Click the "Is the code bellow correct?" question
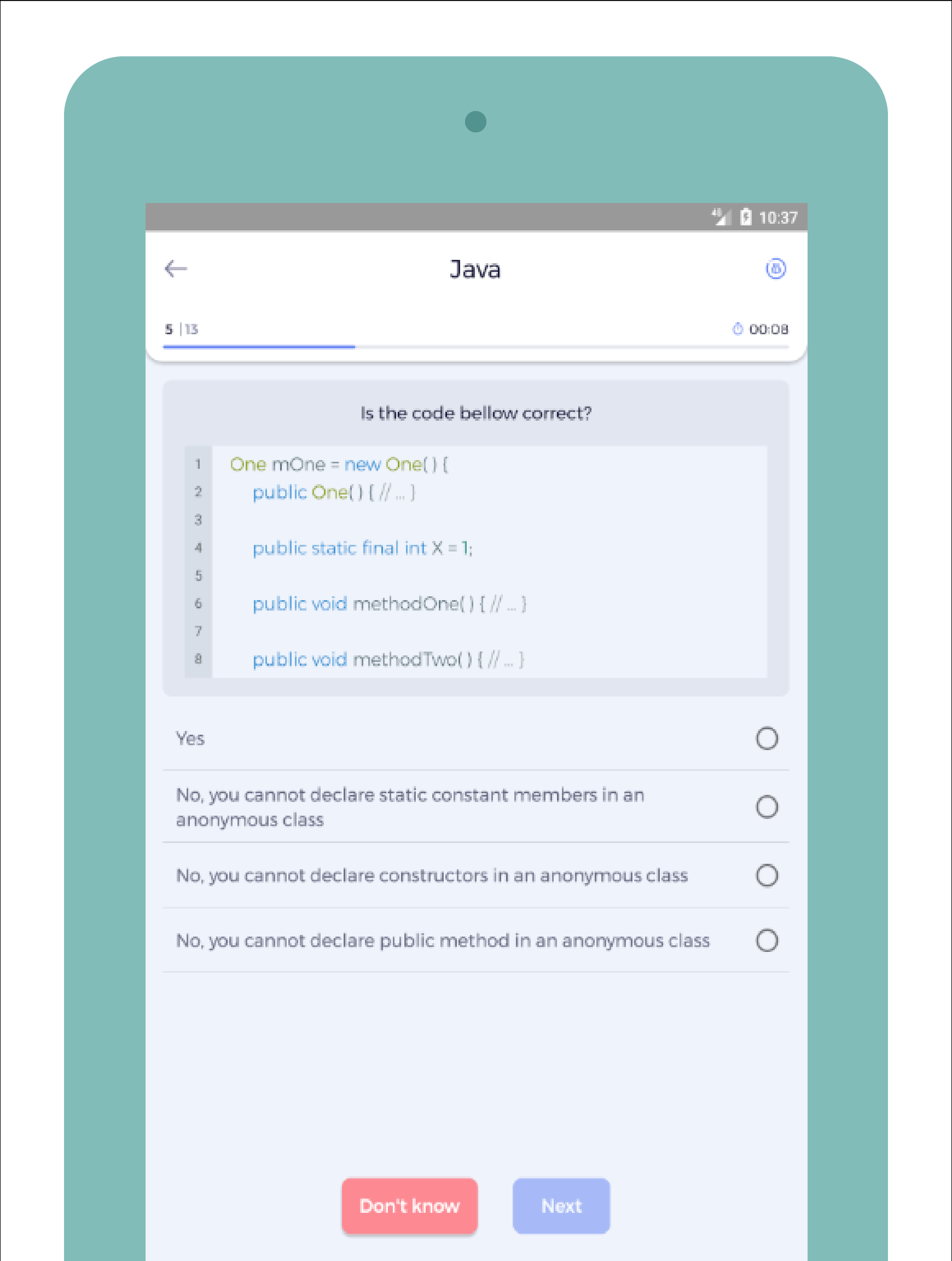The height and width of the screenshot is (1261, 952). (476, 413)
